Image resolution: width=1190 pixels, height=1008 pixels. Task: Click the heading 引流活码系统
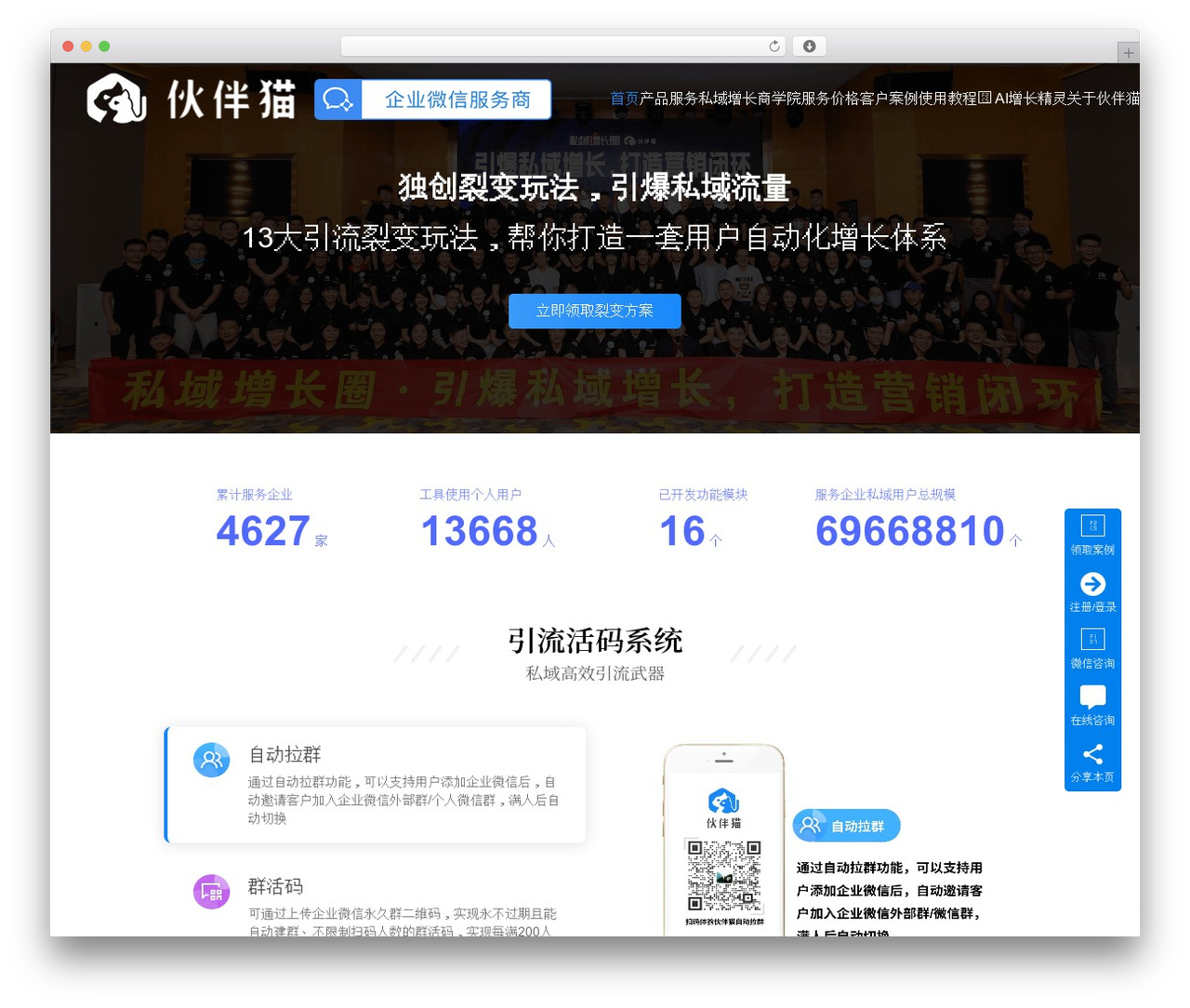(595, 641)
